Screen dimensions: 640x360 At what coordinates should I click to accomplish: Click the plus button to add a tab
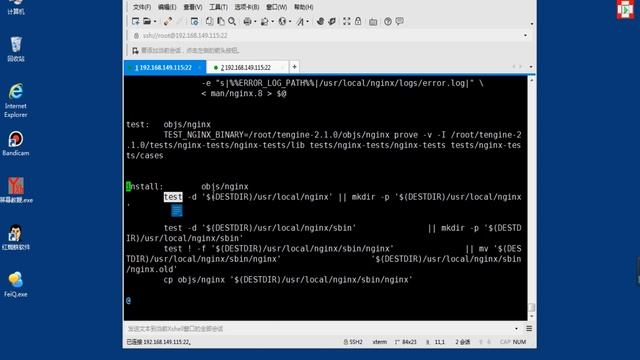[294, 67]
